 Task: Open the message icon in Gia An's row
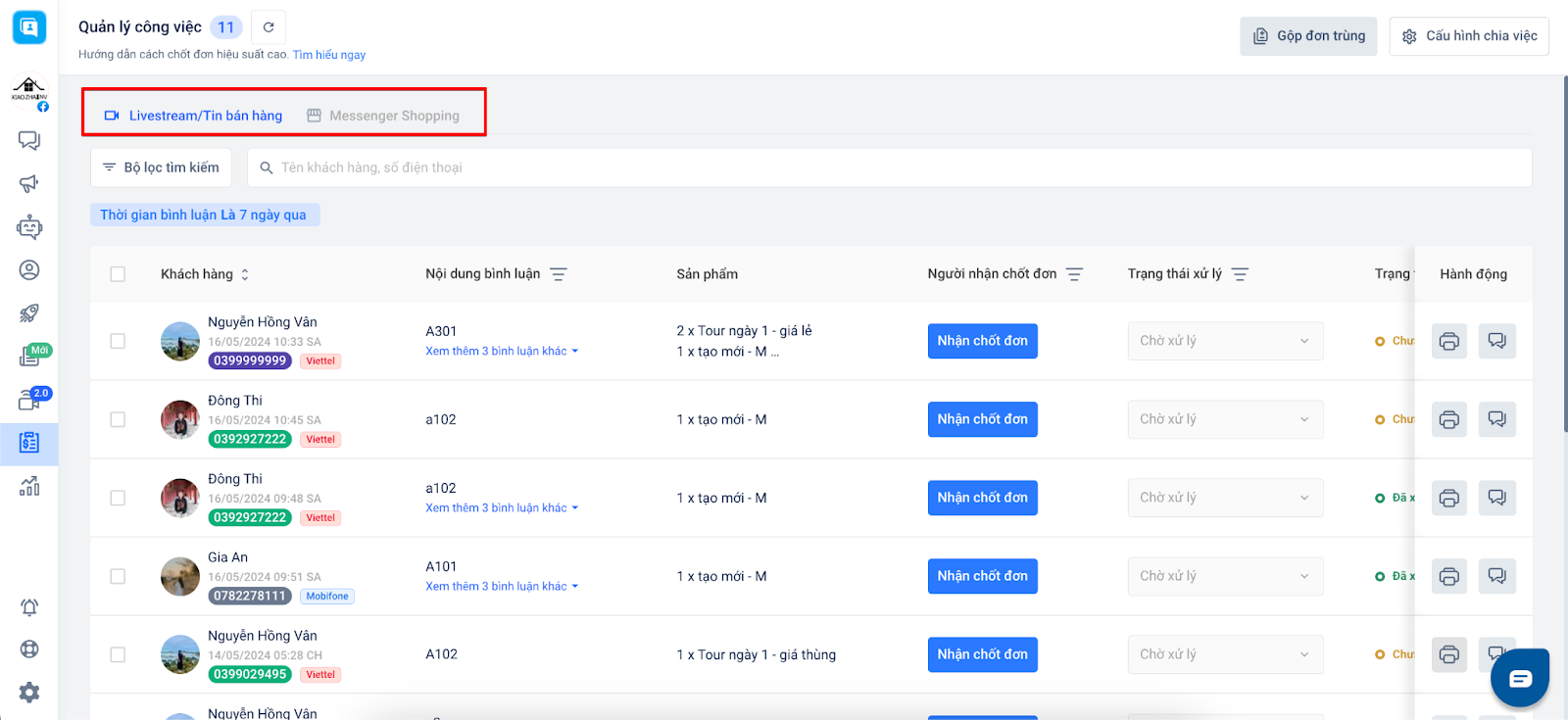1496,576
